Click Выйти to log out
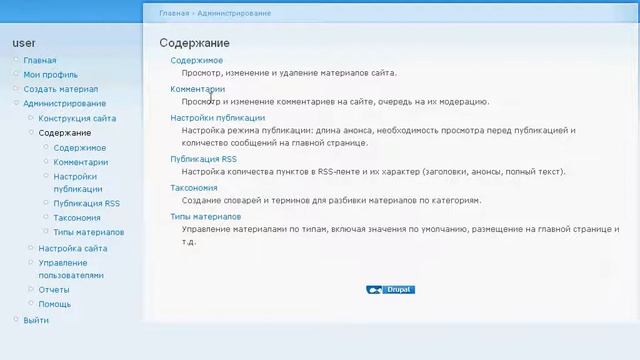 point(36,320)
